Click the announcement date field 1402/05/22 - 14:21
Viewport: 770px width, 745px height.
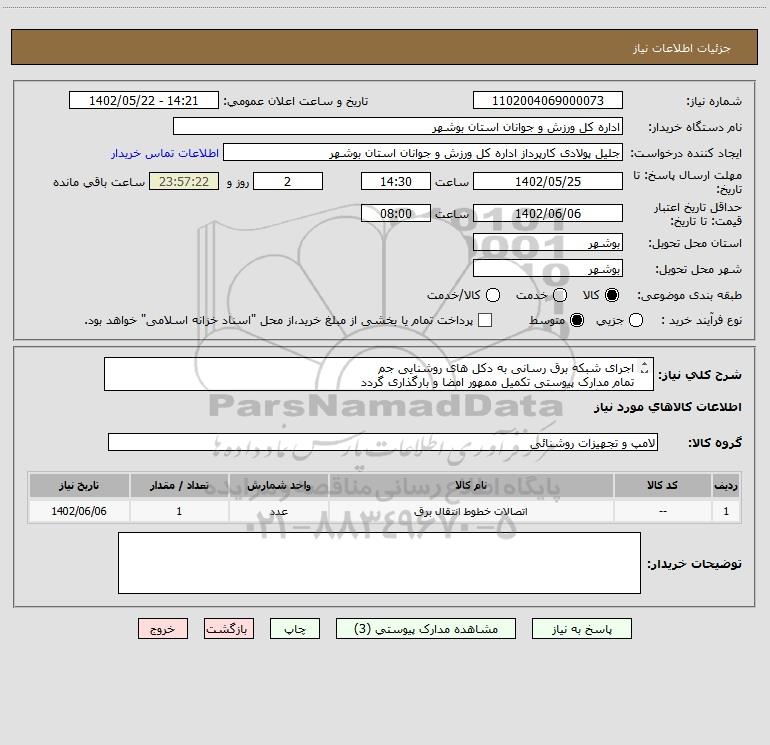pyautogui.click(x=143, y=100)
